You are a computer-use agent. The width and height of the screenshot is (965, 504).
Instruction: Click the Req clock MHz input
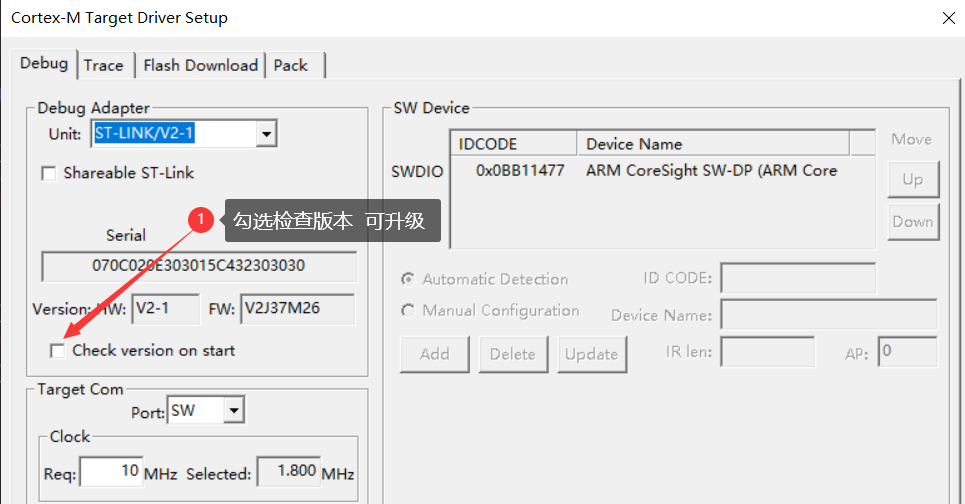click(x=111, y=471)
